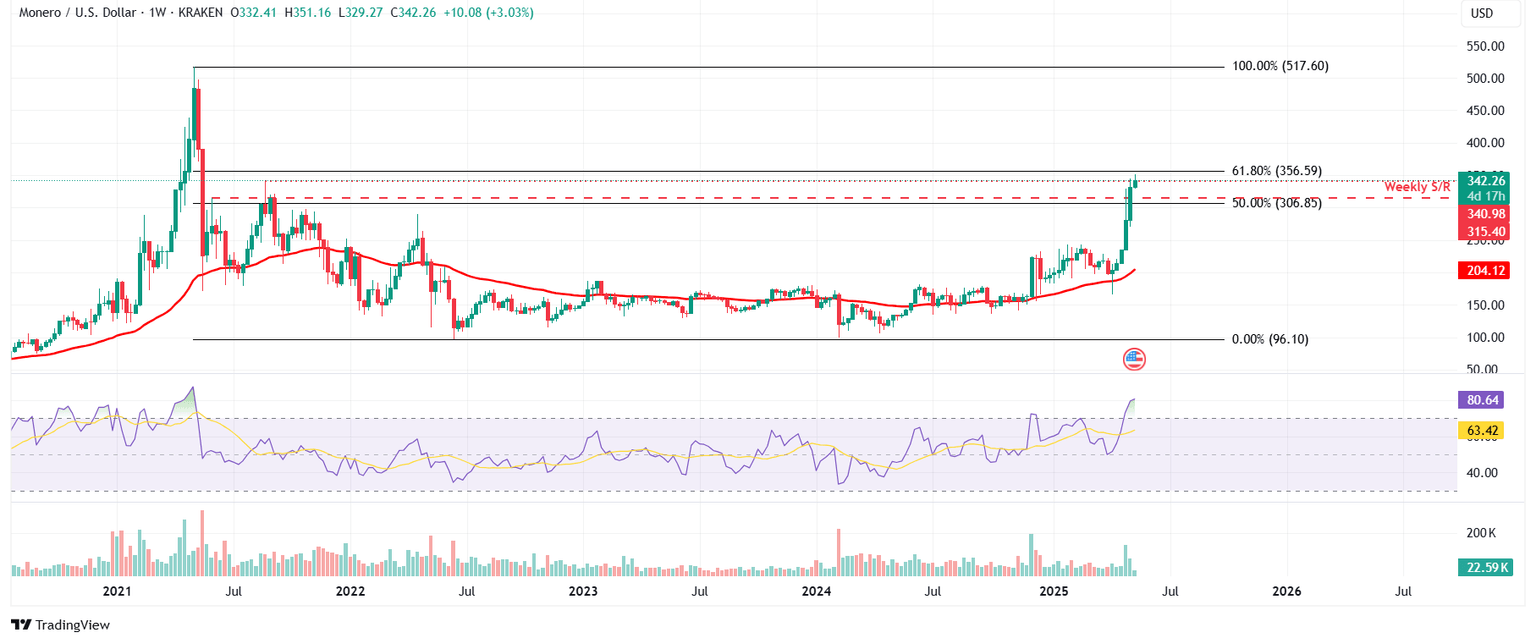The image size is (1536, 643).
Task: Click the red 340.98 price label
Action: (1486, 213)
